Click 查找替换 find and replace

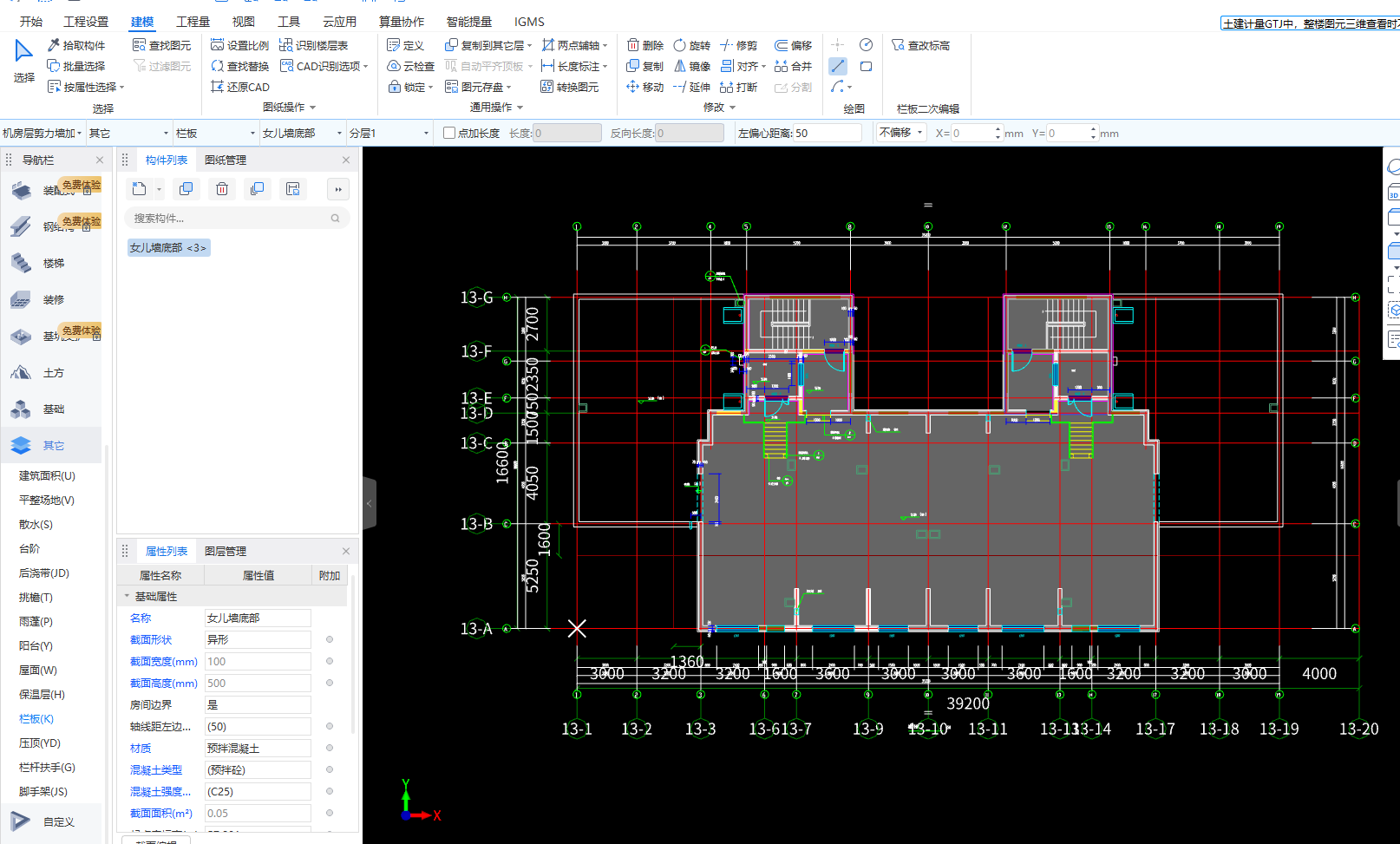(x=239, y=66)
